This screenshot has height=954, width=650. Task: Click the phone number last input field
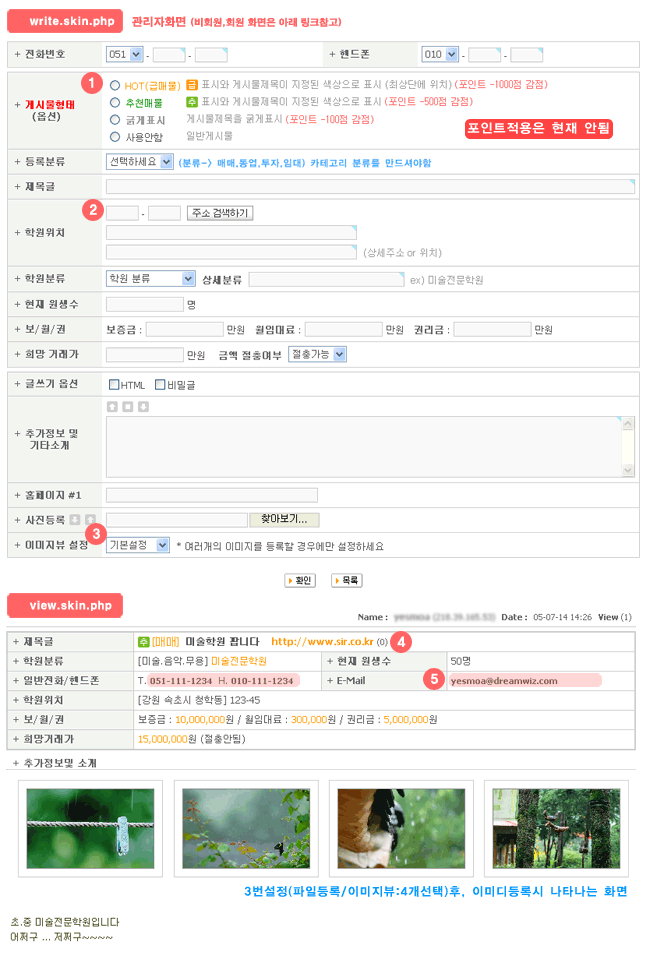[211, 55]
